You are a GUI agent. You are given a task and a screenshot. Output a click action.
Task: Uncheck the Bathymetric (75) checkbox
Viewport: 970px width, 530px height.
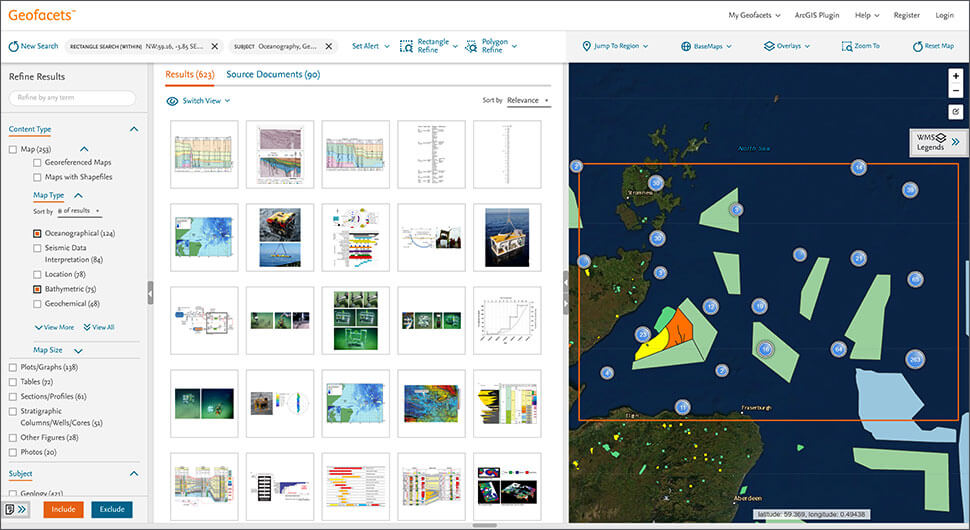tap(37, 289)
